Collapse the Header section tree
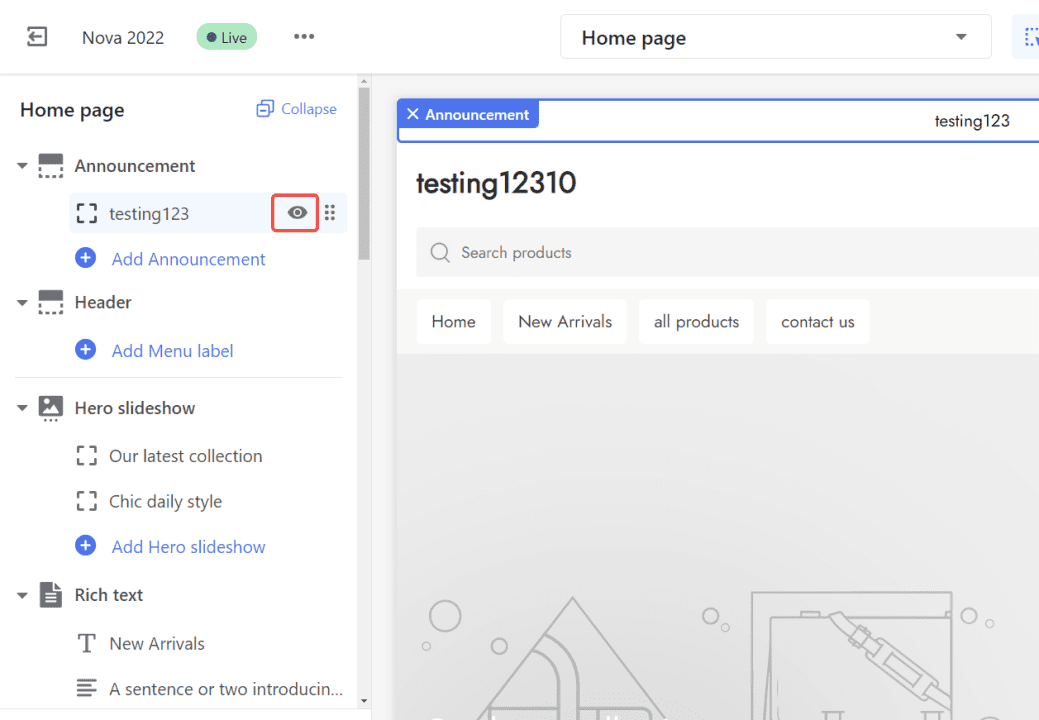The width and height of the screenshot is (1039, 720). pyautogui.click(x=23, y=303)
